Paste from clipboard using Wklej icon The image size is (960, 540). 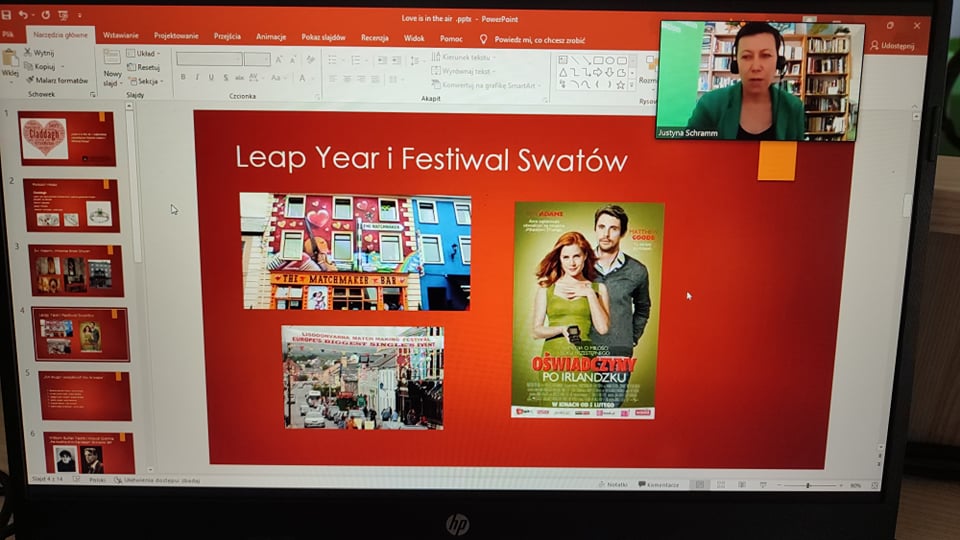tap(10, 59)
